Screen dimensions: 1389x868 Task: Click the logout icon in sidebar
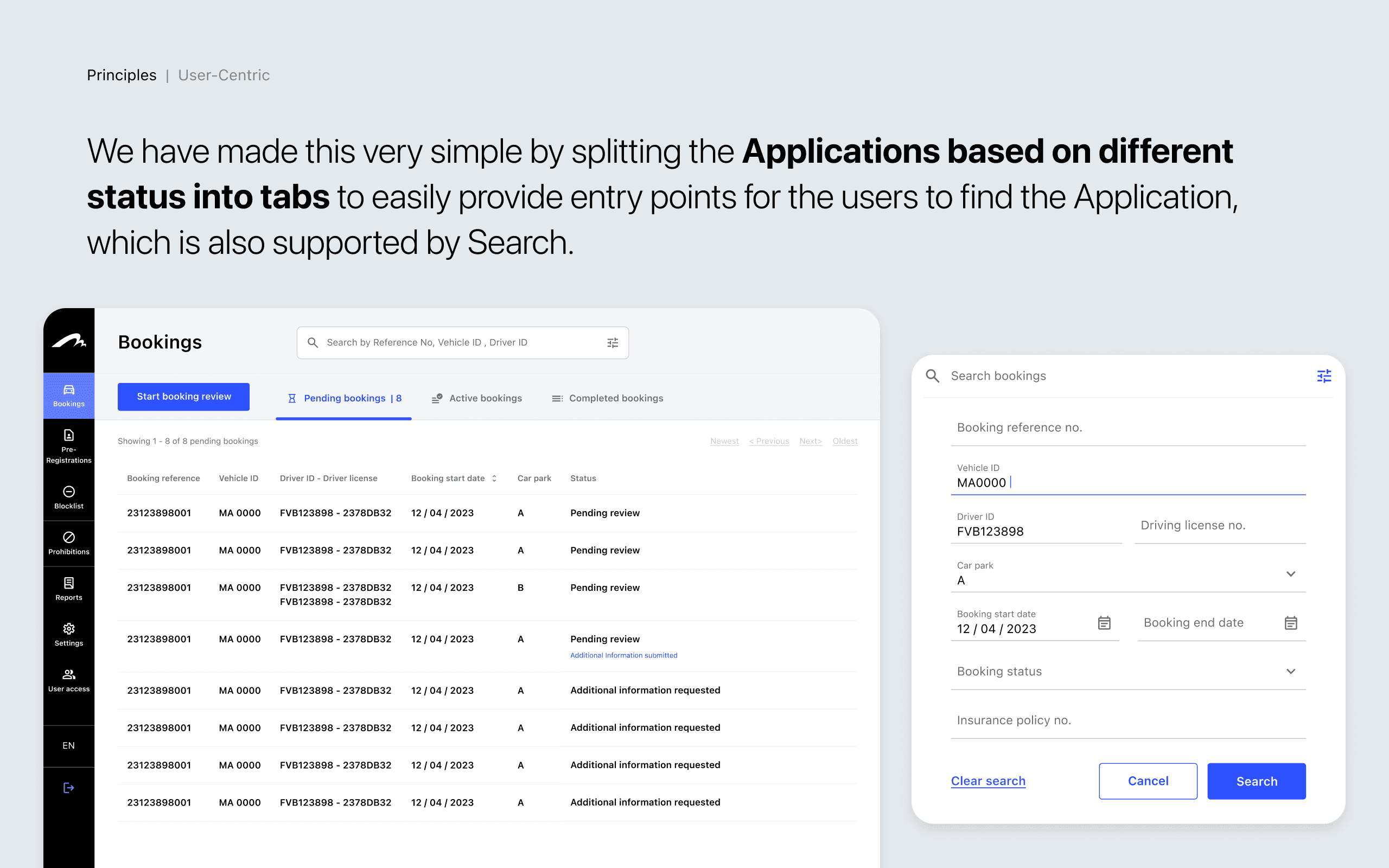coord(68,788)
